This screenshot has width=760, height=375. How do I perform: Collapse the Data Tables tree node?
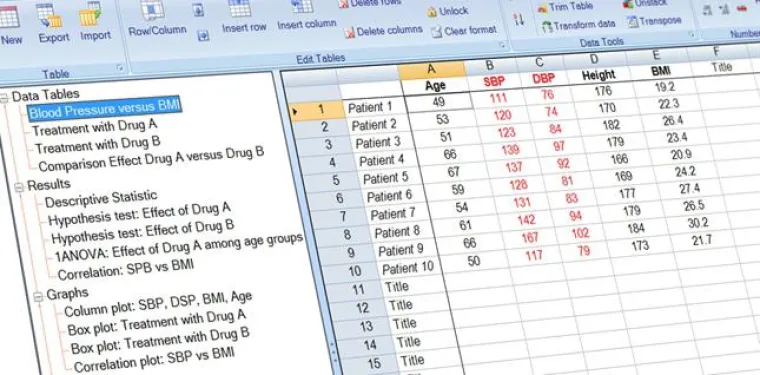[4, 98]
